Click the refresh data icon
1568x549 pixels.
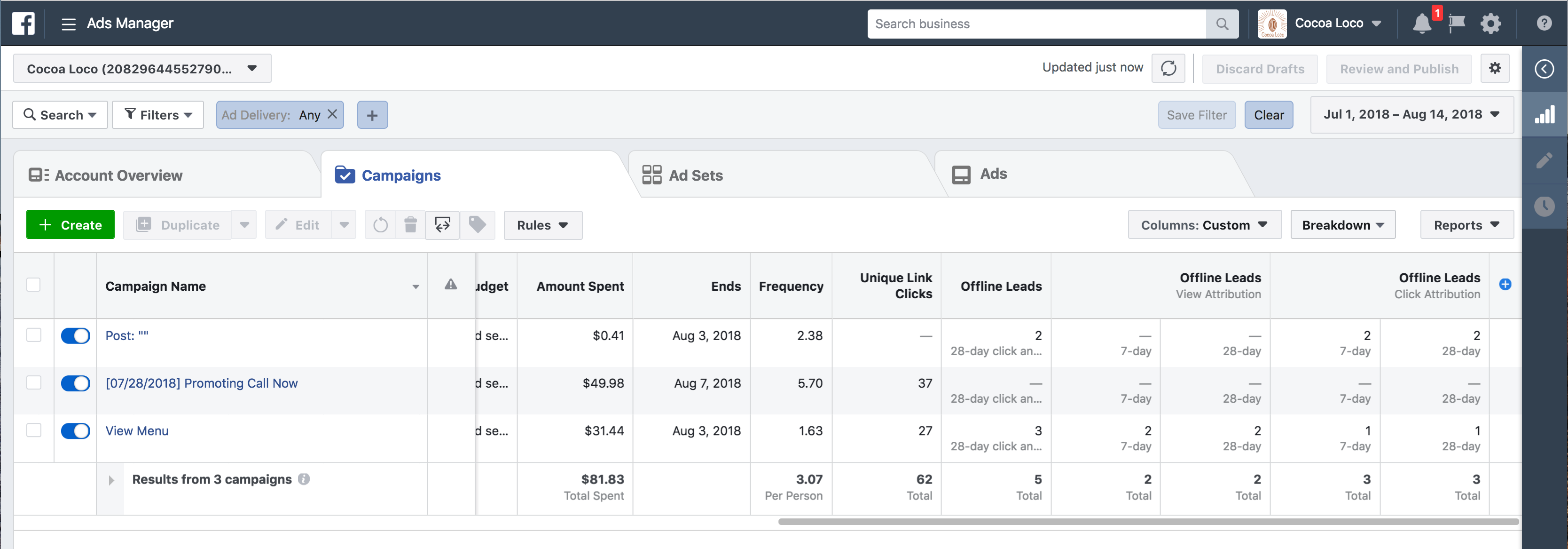(x=1168, y=68)
